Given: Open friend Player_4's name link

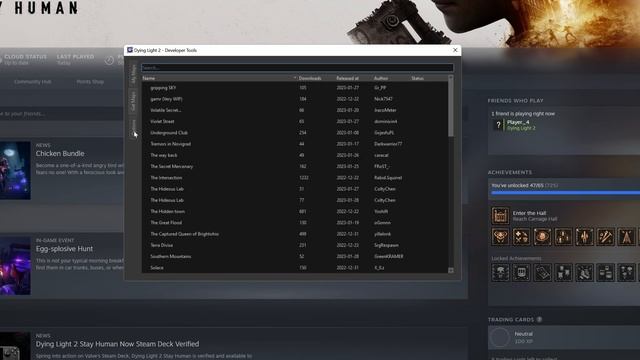Looking at the screenshot, I should click(x=518, y=122).
